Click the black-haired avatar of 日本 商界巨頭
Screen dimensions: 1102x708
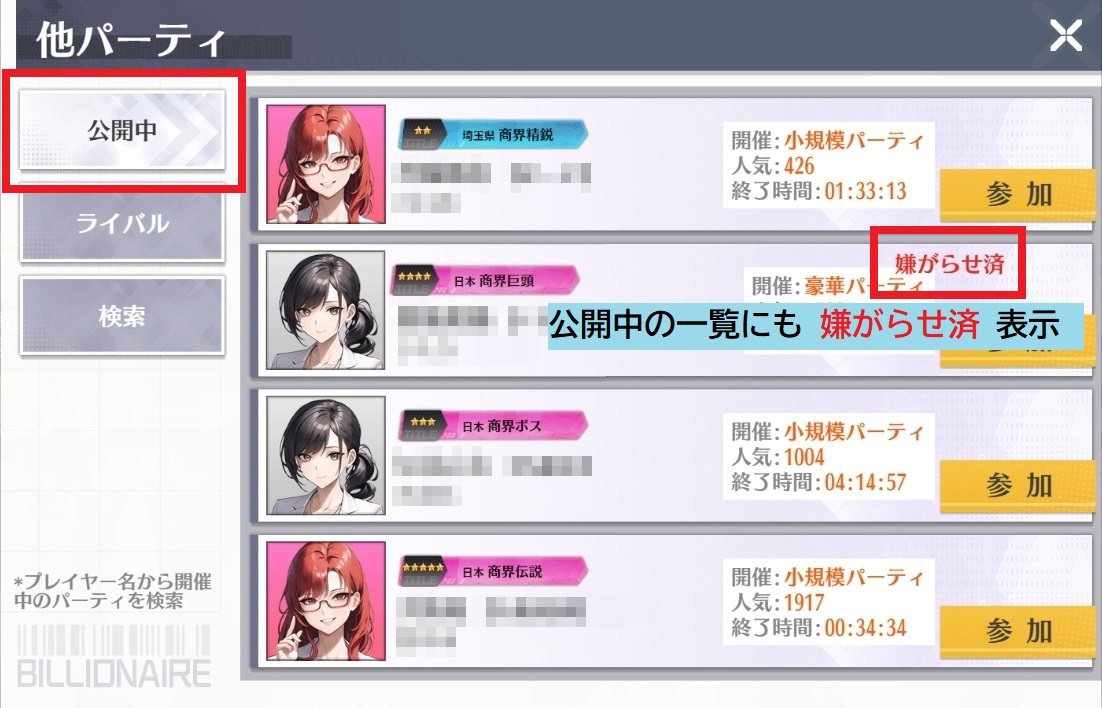pos(326,310)
